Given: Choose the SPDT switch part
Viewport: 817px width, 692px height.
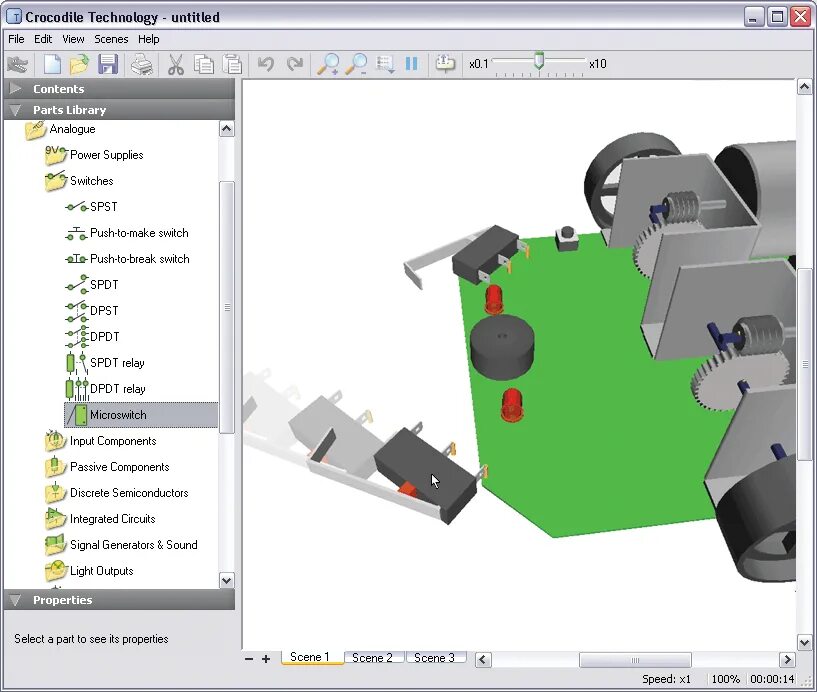Looking at the screenshot, I should pyautogui.click(x=92, y=285).
